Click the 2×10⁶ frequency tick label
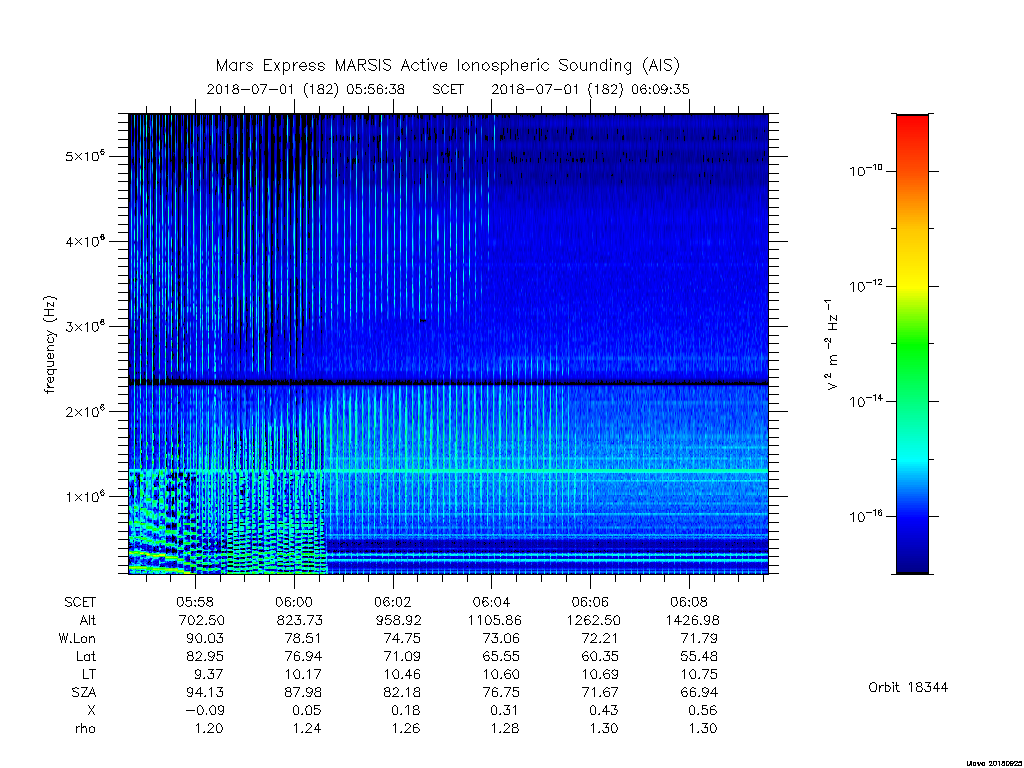The height and width of the screenshot is (768, 1024). 85,411
